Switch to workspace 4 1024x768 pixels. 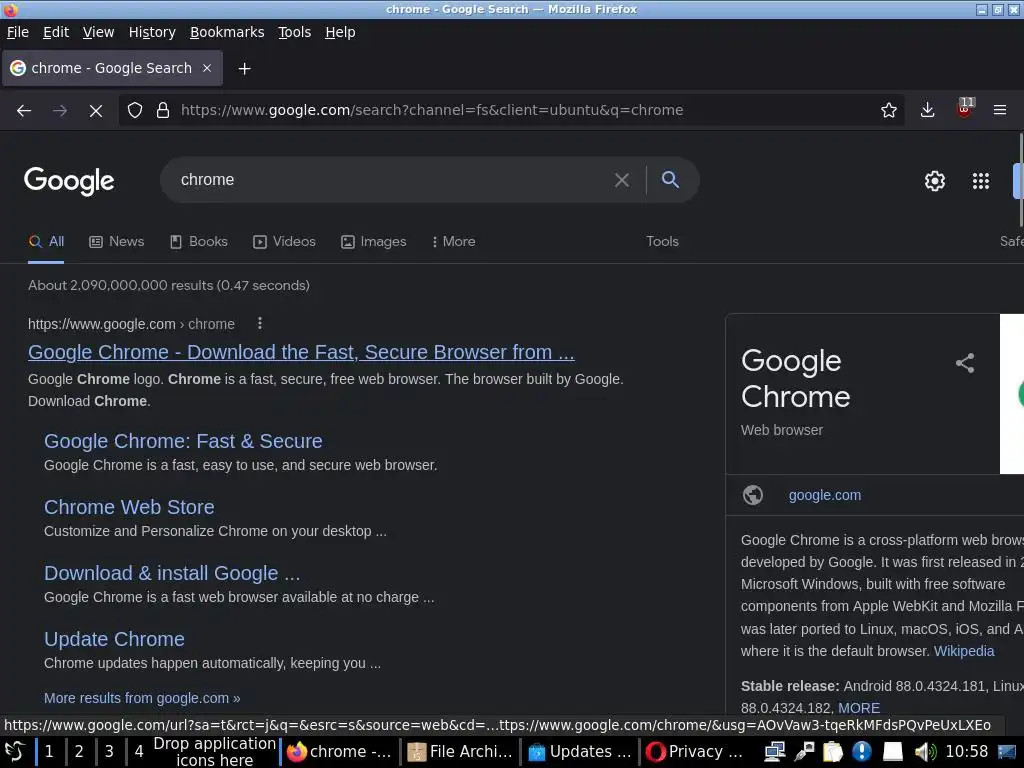tap(139, 752)
